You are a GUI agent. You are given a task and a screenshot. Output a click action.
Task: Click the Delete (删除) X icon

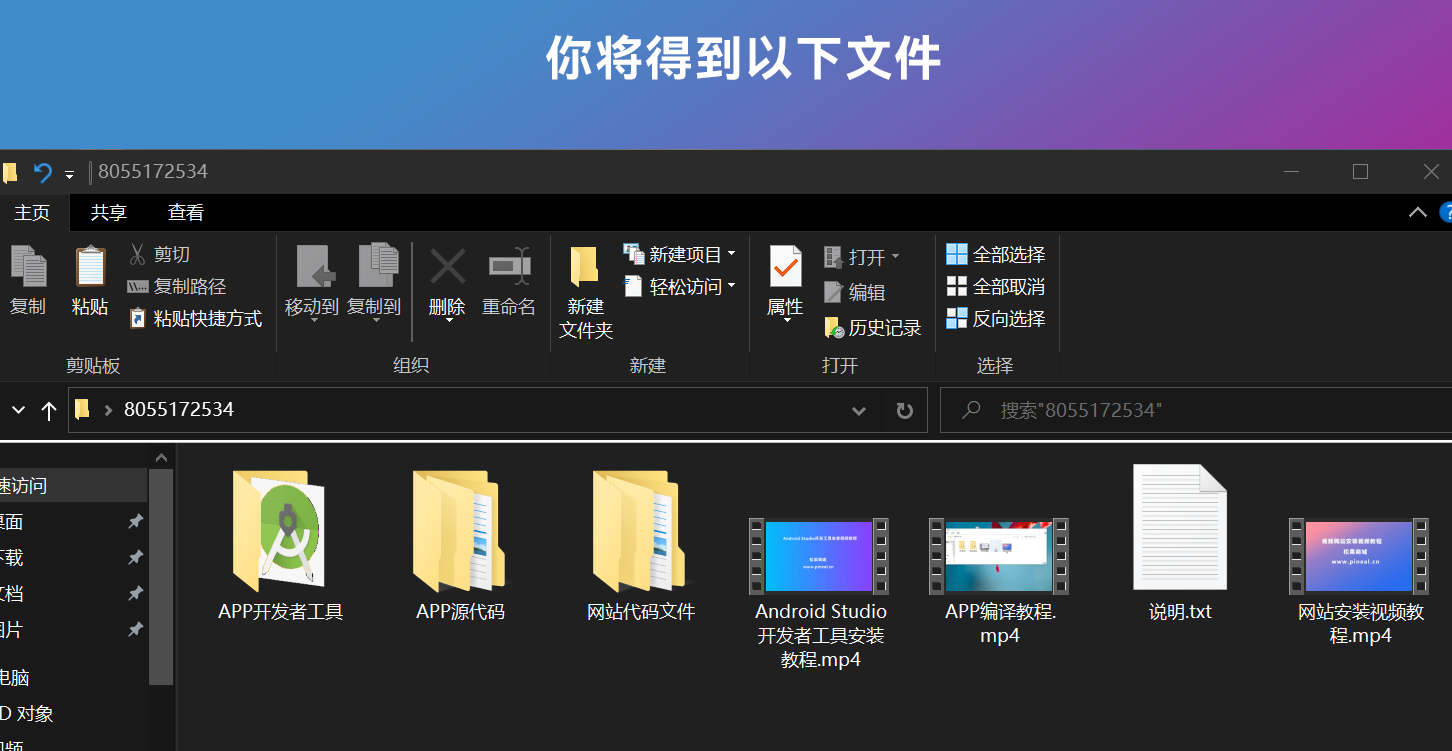(x=447, y=267)
